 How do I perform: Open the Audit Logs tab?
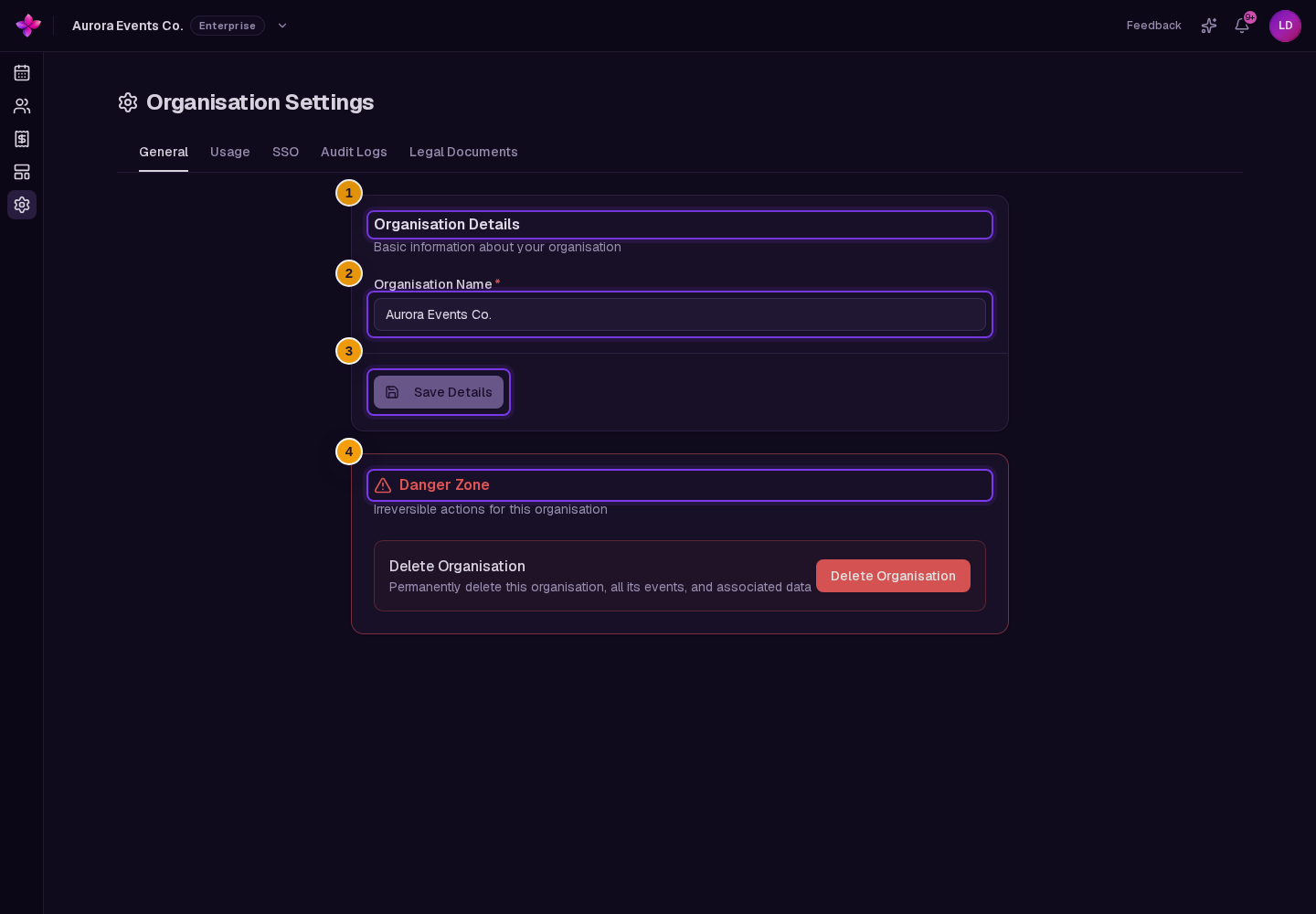[354, 152]
